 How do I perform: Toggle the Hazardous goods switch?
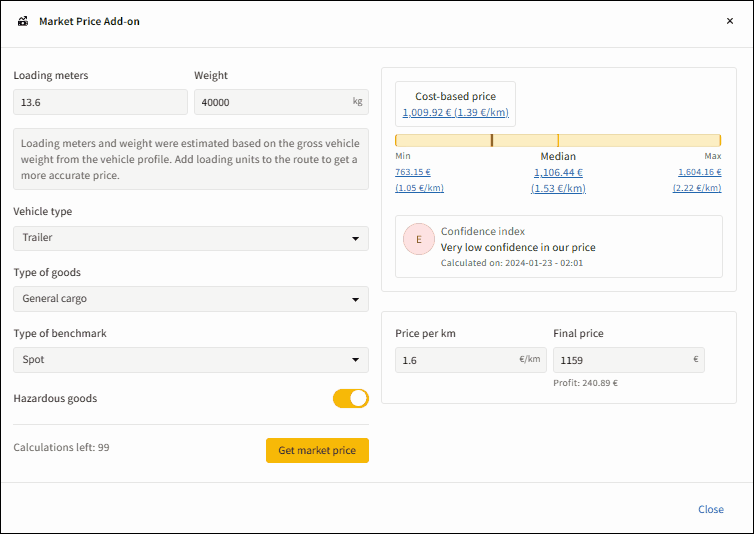click(350, 399)
